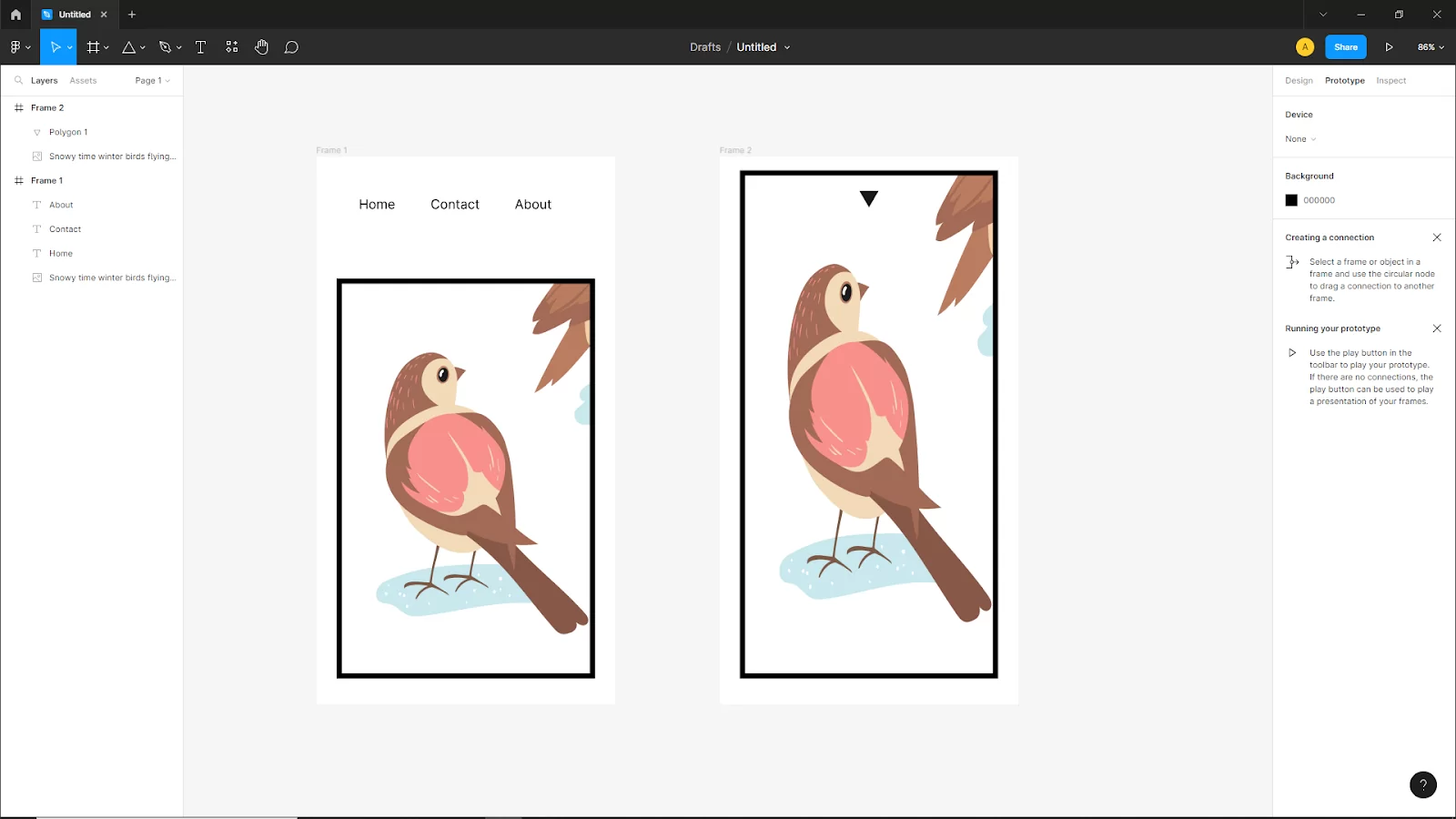Click the bird image in Frame 2
Screen dimensions: 1456x819
point(869,424)
